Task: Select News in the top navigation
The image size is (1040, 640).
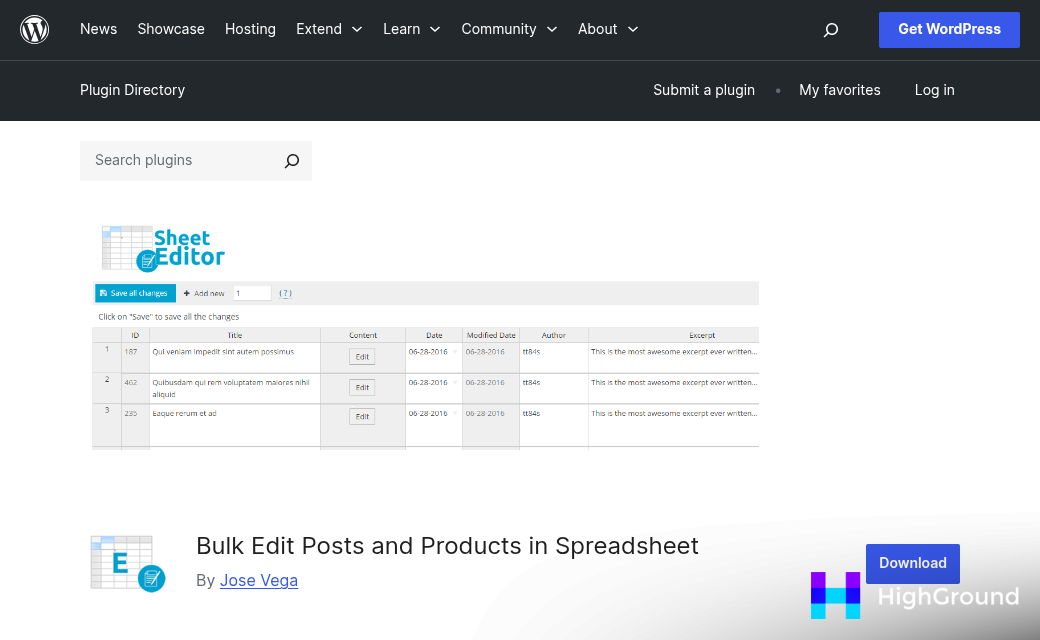Action: click(98, 29)
